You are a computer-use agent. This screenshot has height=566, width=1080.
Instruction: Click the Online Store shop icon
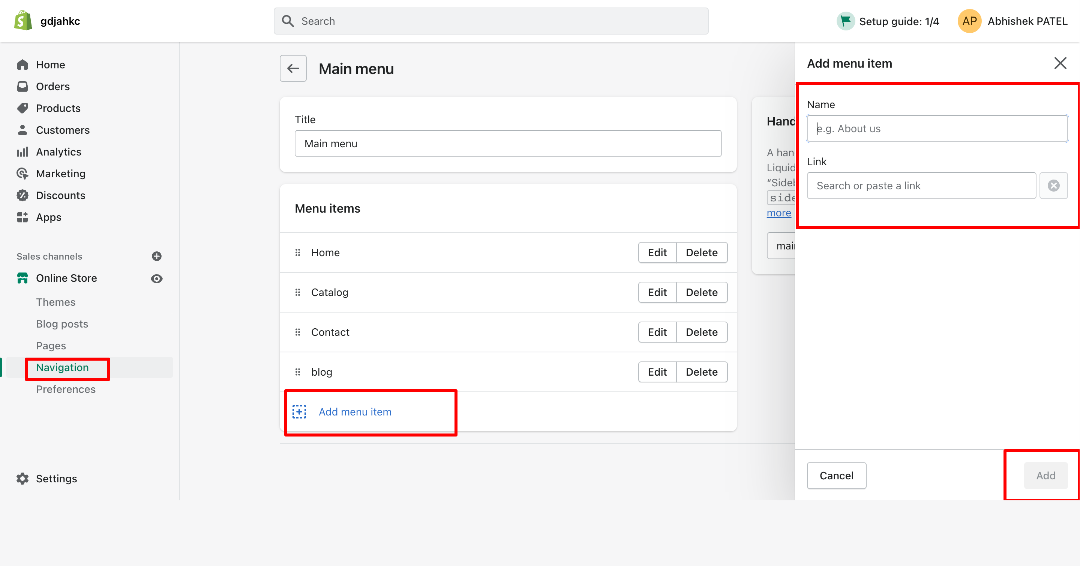tap(23, 278)
